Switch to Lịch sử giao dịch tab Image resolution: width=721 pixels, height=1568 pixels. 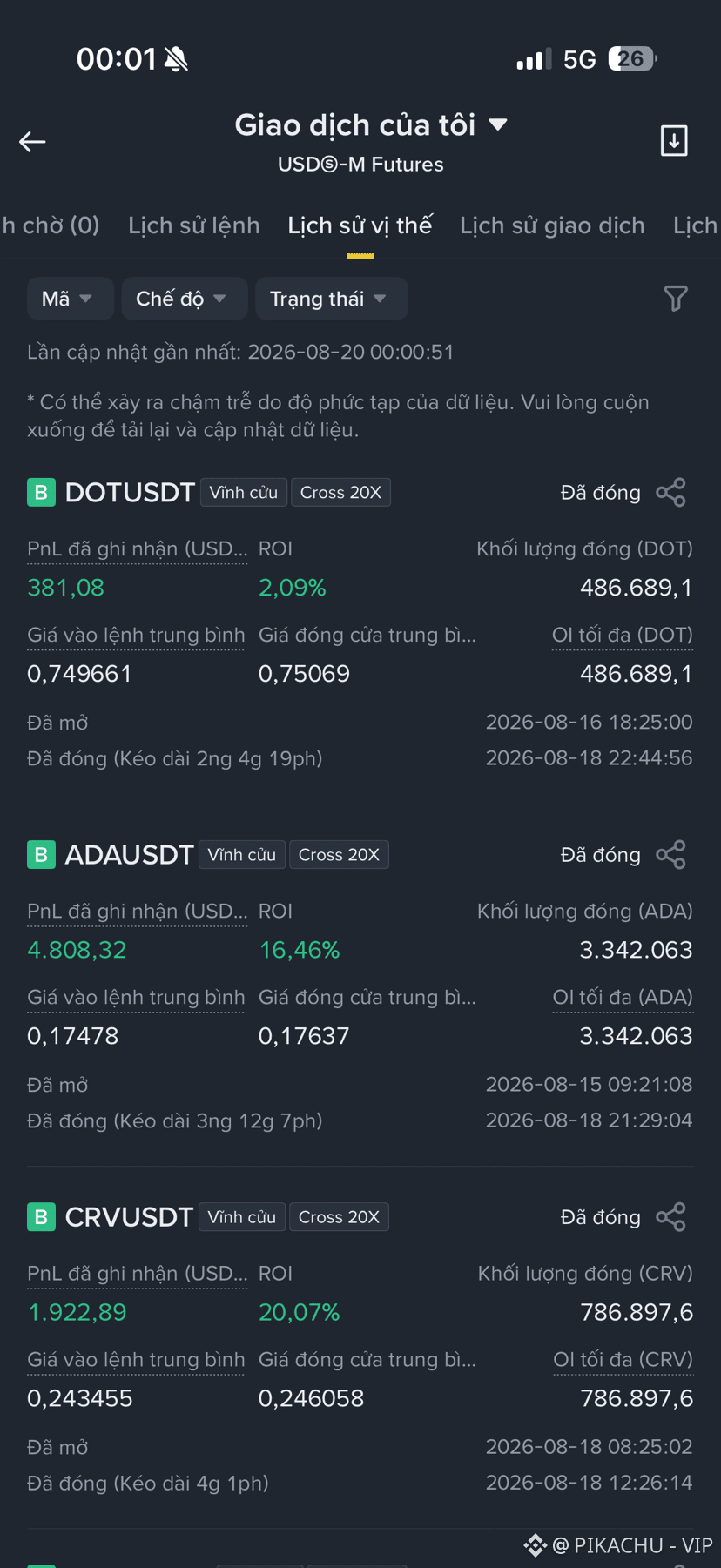click(552, 225)
